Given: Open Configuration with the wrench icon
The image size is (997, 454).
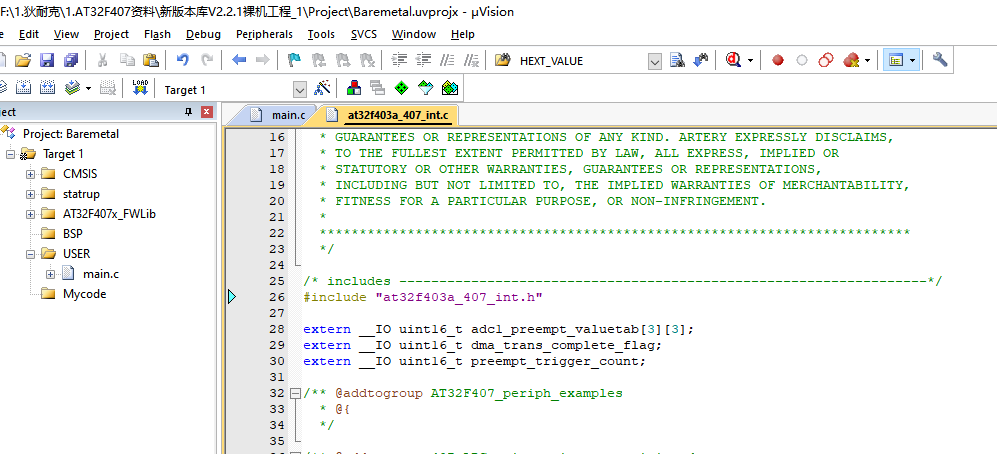Looking at the screenshot, I should (x=940, y=60).
